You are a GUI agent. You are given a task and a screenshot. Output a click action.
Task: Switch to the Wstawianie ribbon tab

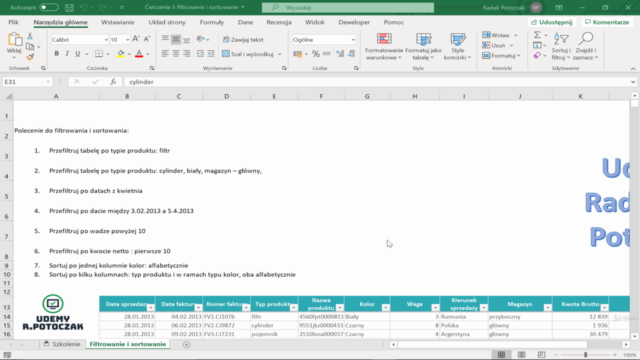pyautogui.click(x=118, y=22)
